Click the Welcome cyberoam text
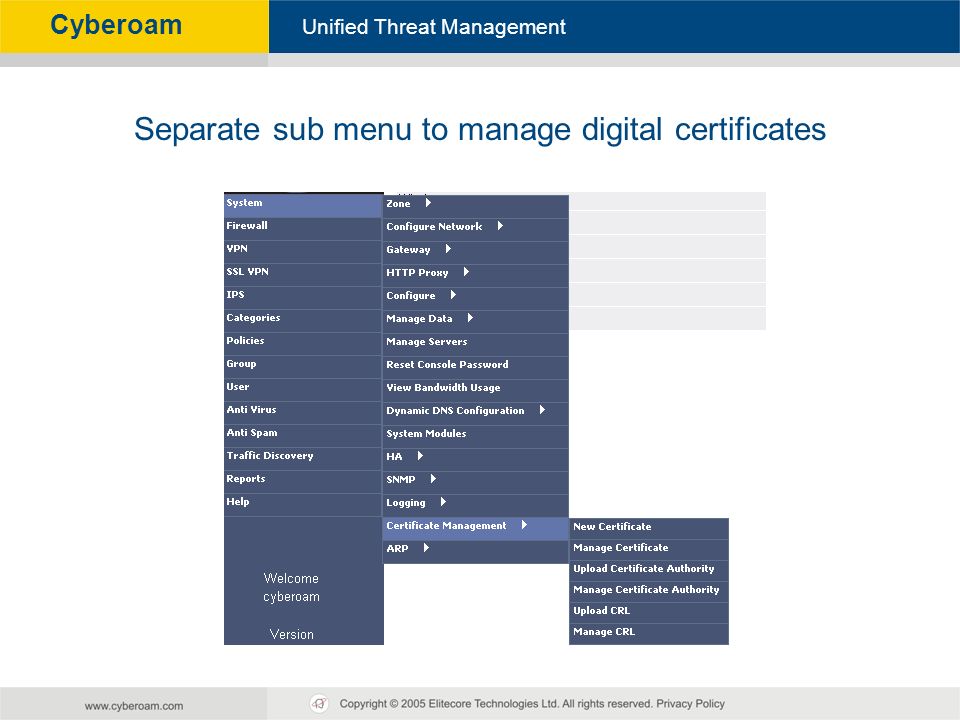The image size is (960, 720). 291,588
